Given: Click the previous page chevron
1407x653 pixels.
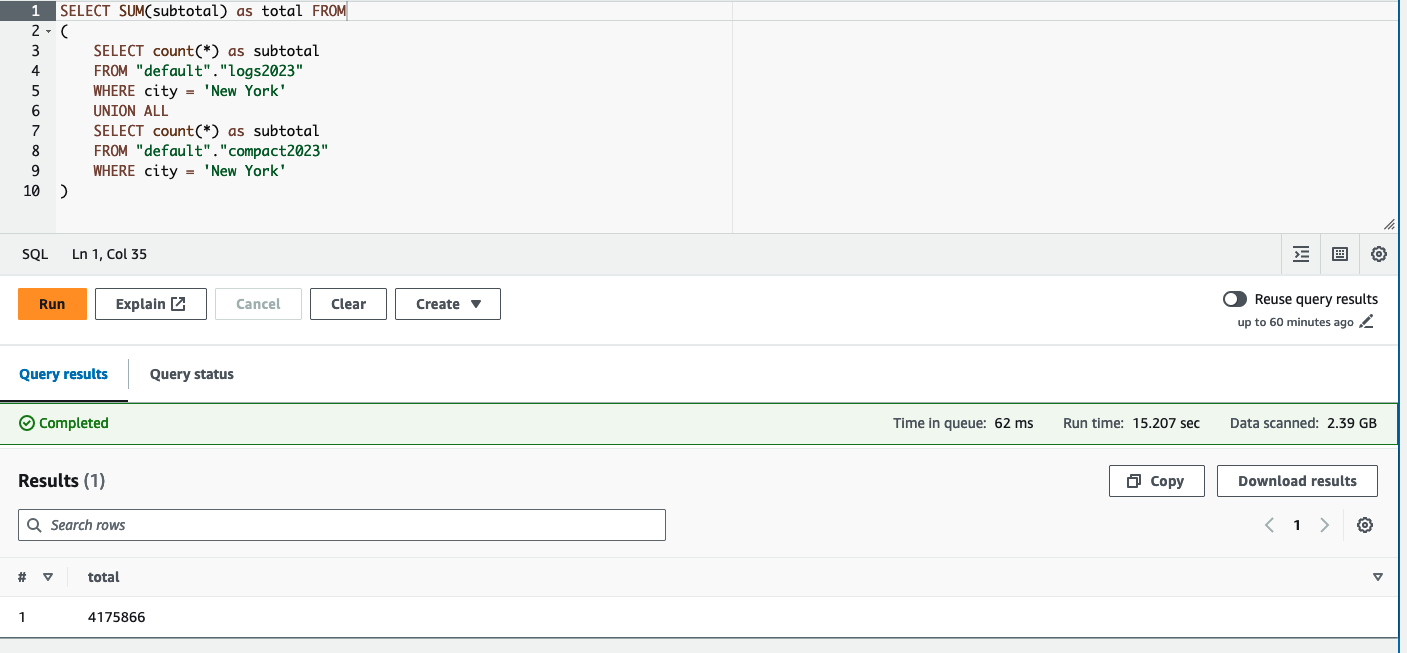Looking at the screenshot, I should click(1269, 524).
